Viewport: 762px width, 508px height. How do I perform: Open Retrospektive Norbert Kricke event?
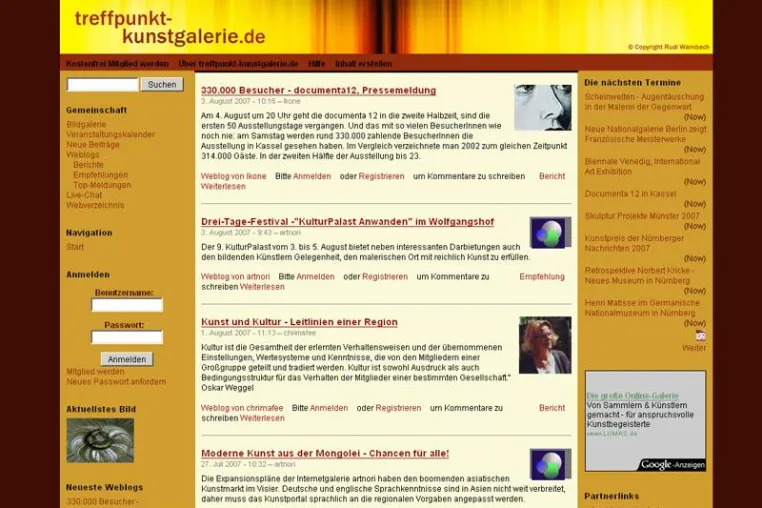pyautogui.click(x=639, y=276)
